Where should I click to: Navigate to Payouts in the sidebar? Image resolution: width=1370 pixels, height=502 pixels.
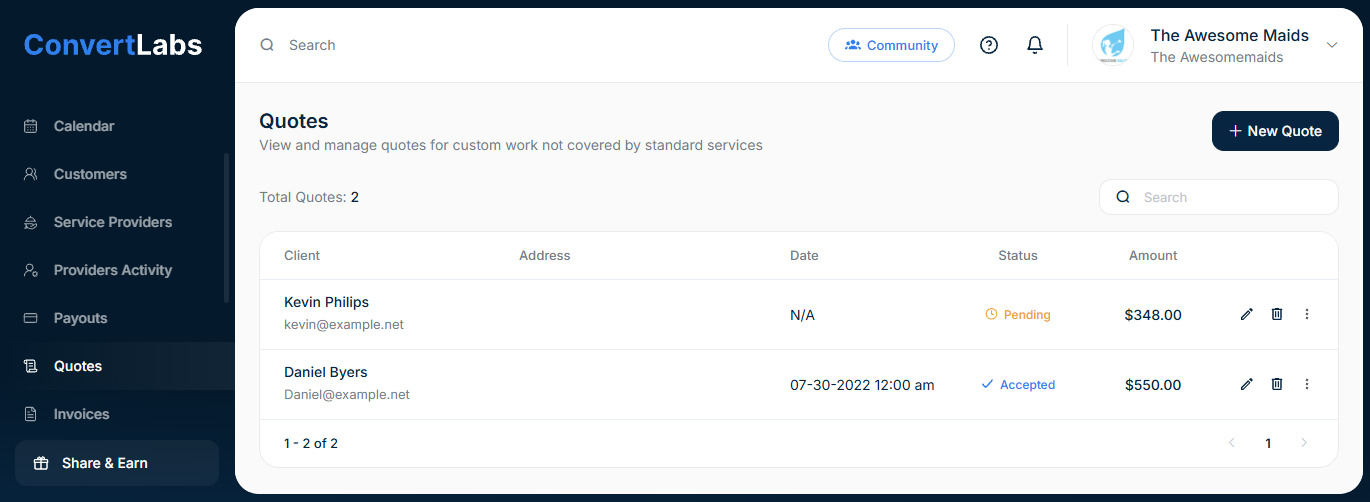[80, 318]
